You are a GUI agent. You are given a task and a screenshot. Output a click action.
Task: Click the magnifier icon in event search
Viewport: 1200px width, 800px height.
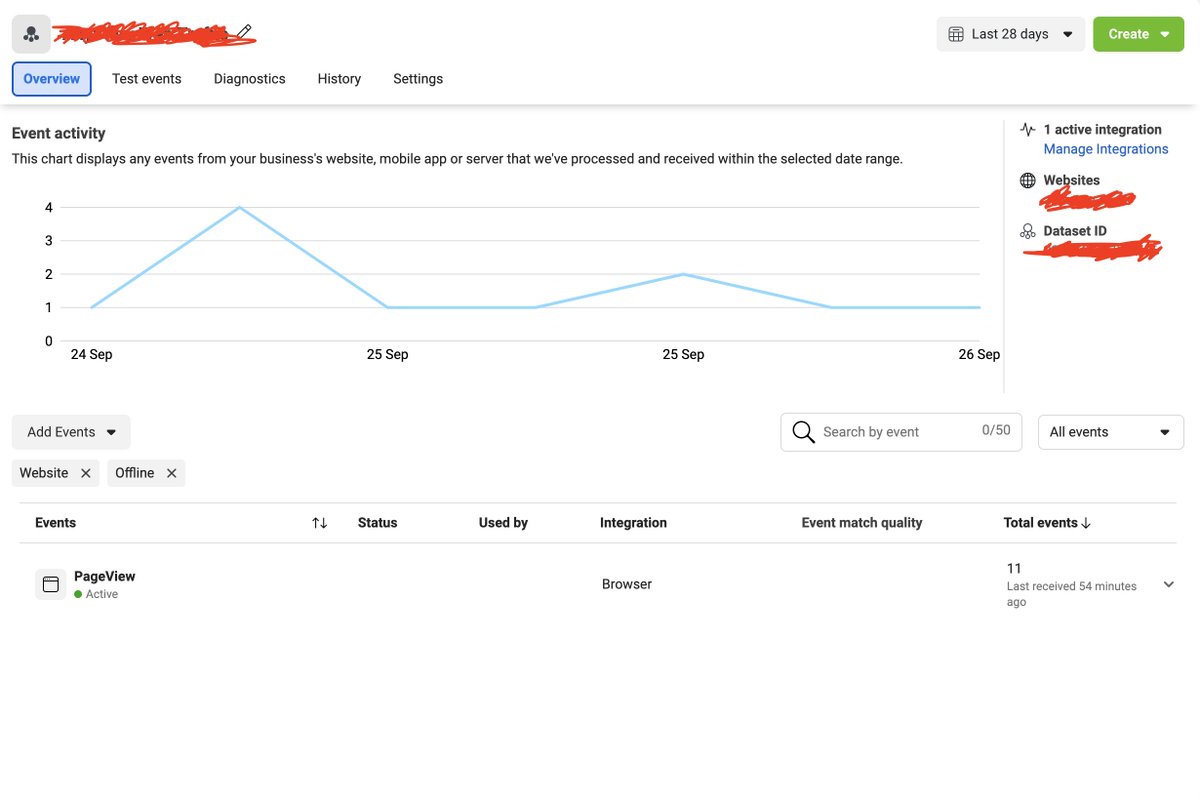coord(803,432)
